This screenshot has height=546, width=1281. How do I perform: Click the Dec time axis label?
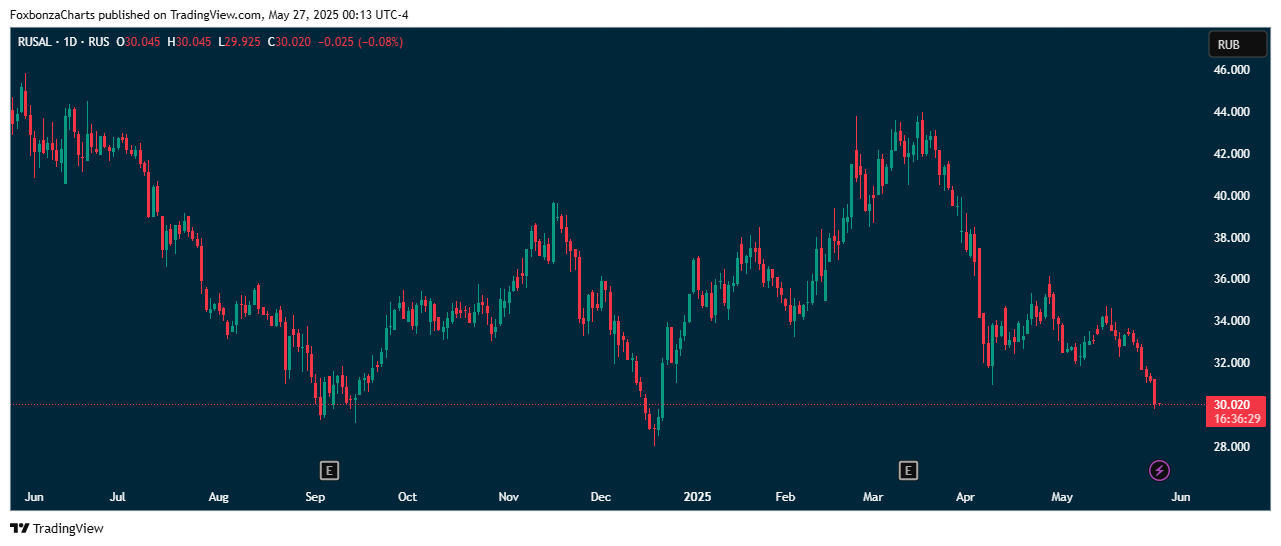tap(601, 496)
